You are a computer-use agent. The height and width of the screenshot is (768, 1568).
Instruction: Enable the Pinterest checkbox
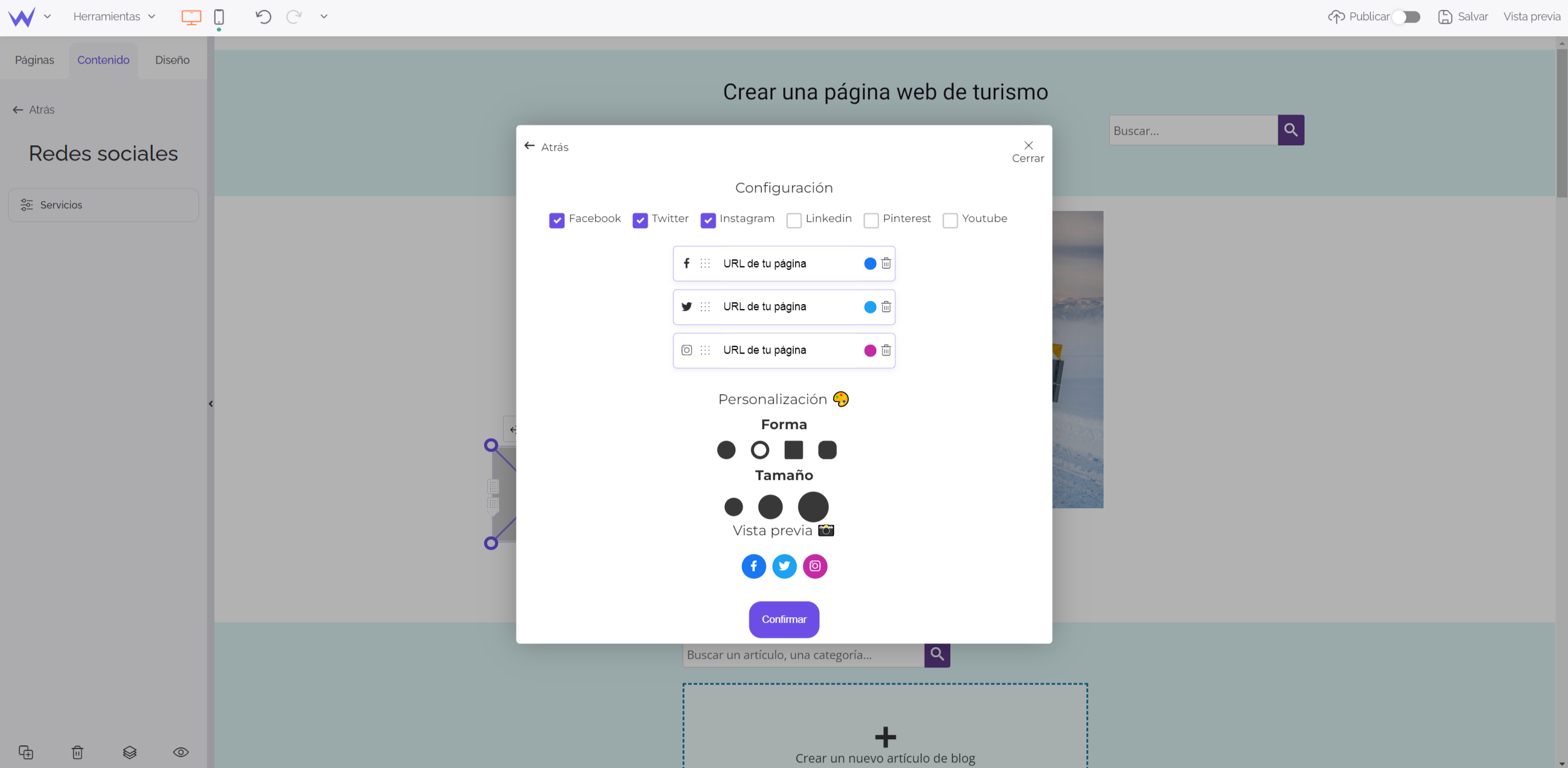click(871, 221)
